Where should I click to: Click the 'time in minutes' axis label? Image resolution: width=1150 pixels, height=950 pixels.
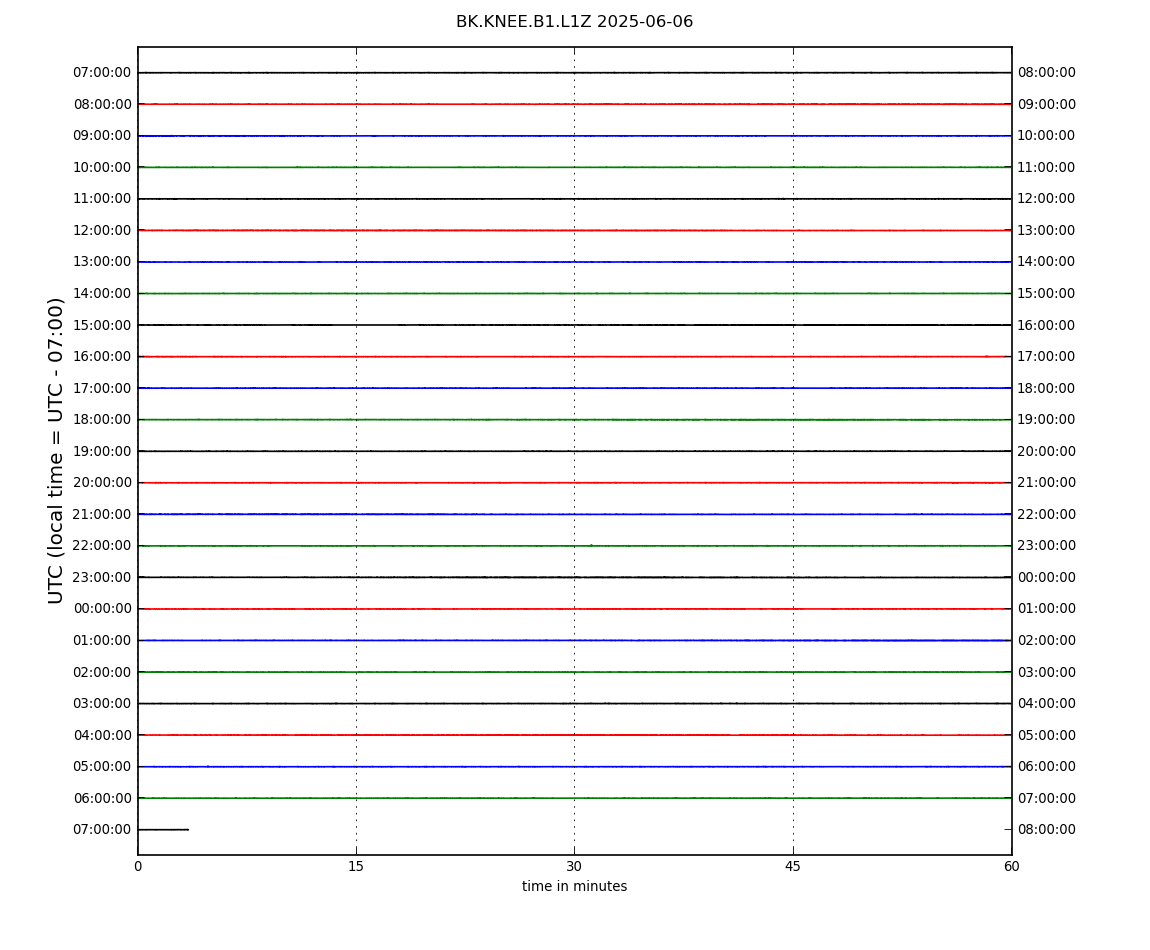[574, 886]
